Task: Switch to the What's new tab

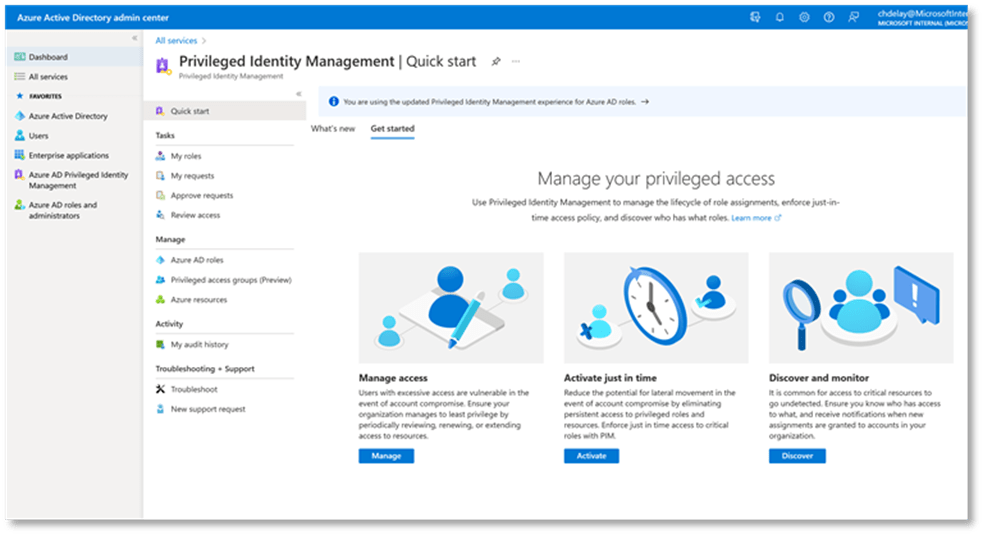Action: pos(333,129)
